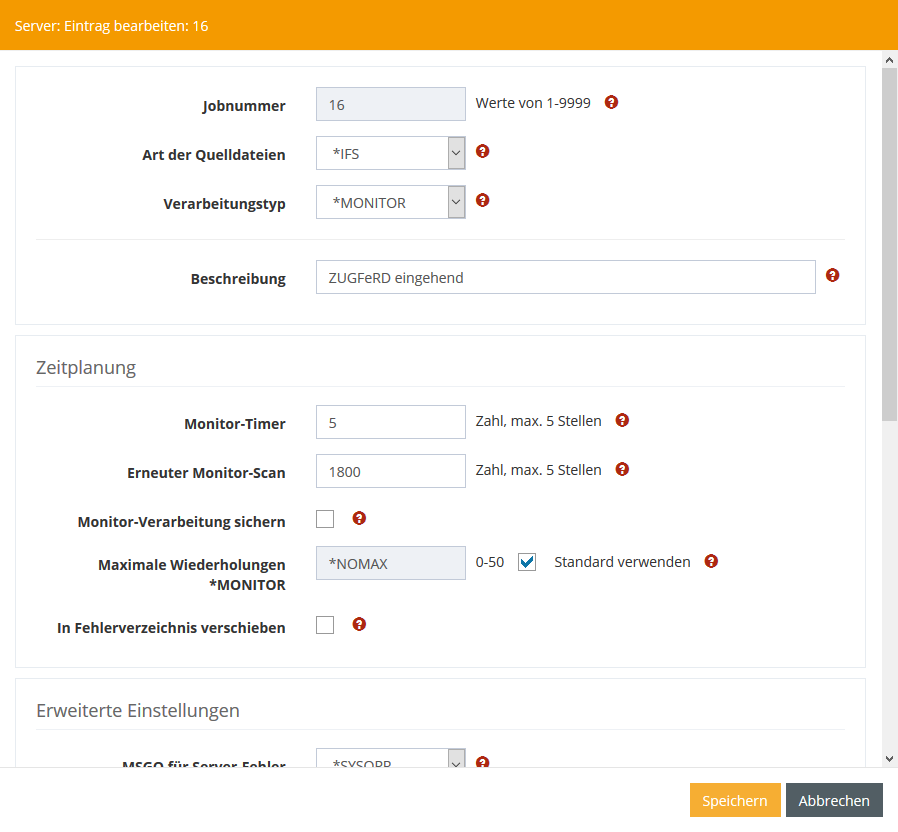Open Monitor-Timer help icon
Image resolution: width=898 pixels, height=832 pixels.
pos(622,420)
